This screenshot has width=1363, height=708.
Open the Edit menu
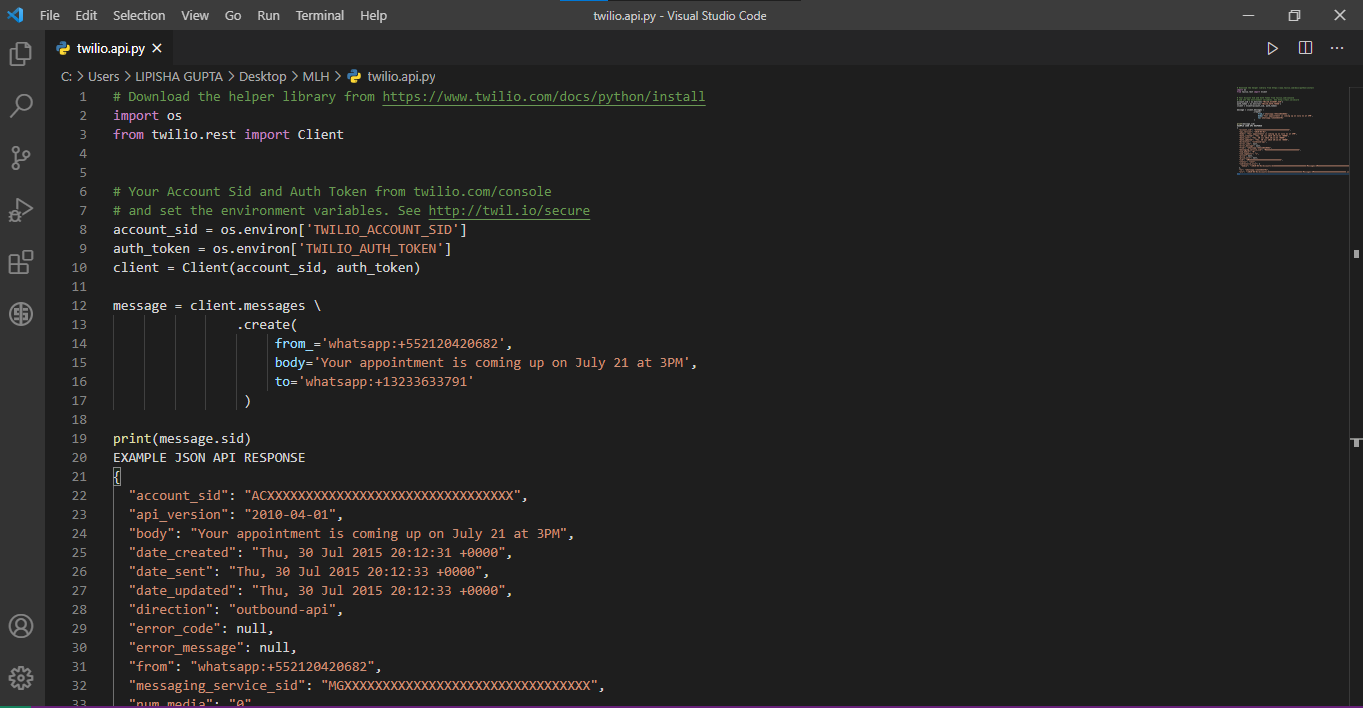pyautogui.click(x=86, y=15)
